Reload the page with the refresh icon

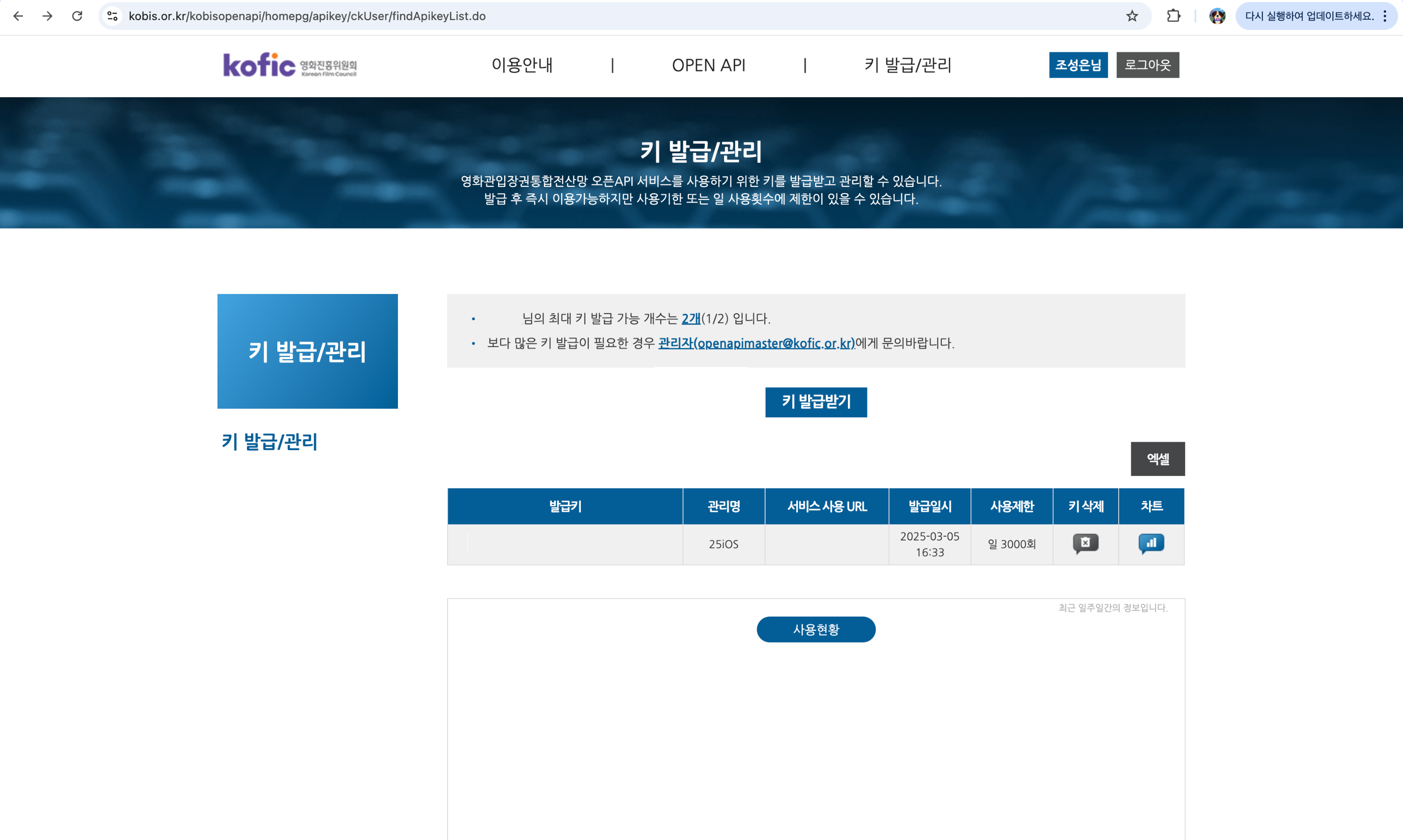coord(77,16)
